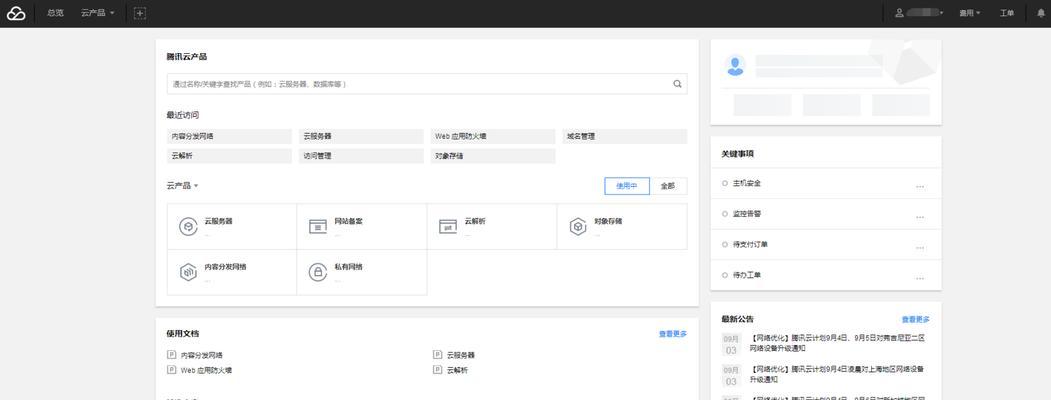Click the magnifier search icon
Viewport: 1051px width, 400px height.
pos(677,84)
